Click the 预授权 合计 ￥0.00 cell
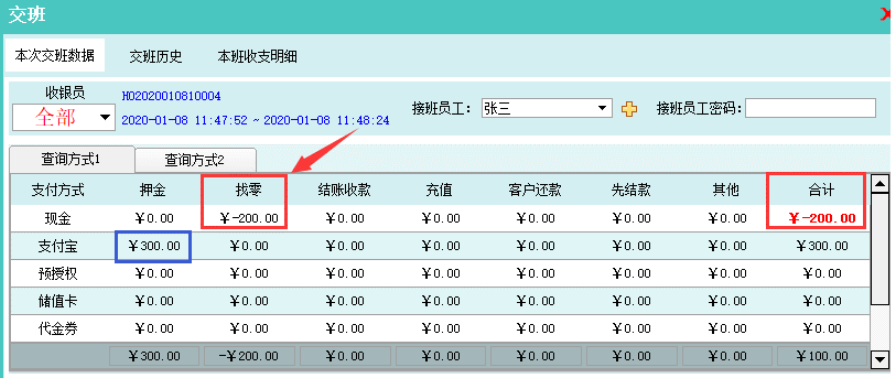 pyautogui.click(x=822, y=274)
